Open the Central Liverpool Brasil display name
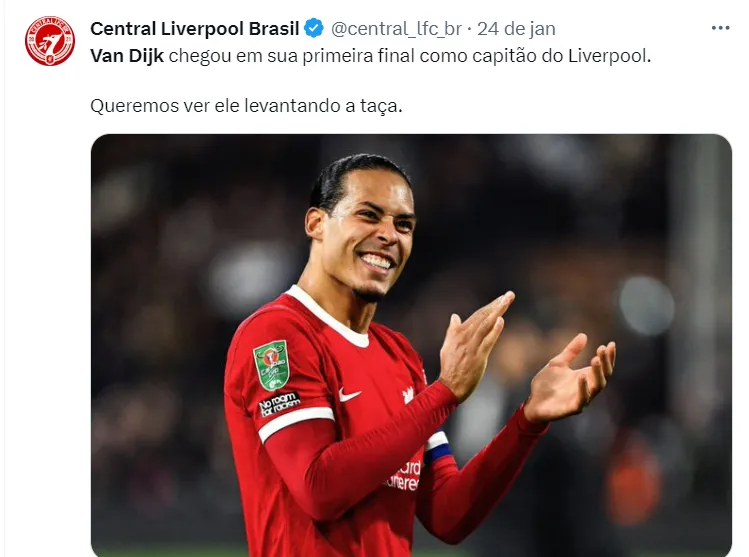This screenshot has height=557, width=749. [x=194, y=29]
